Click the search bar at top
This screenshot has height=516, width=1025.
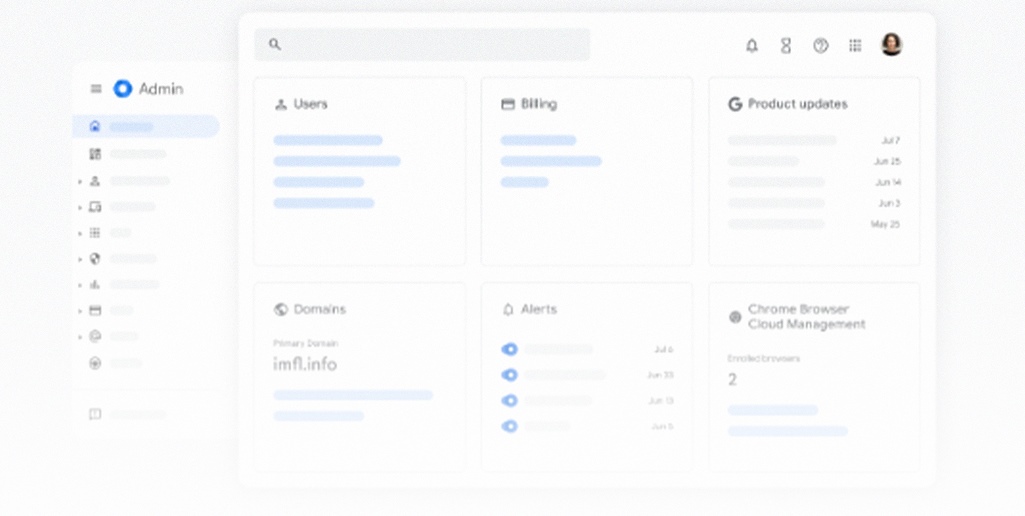pos(422,45)
